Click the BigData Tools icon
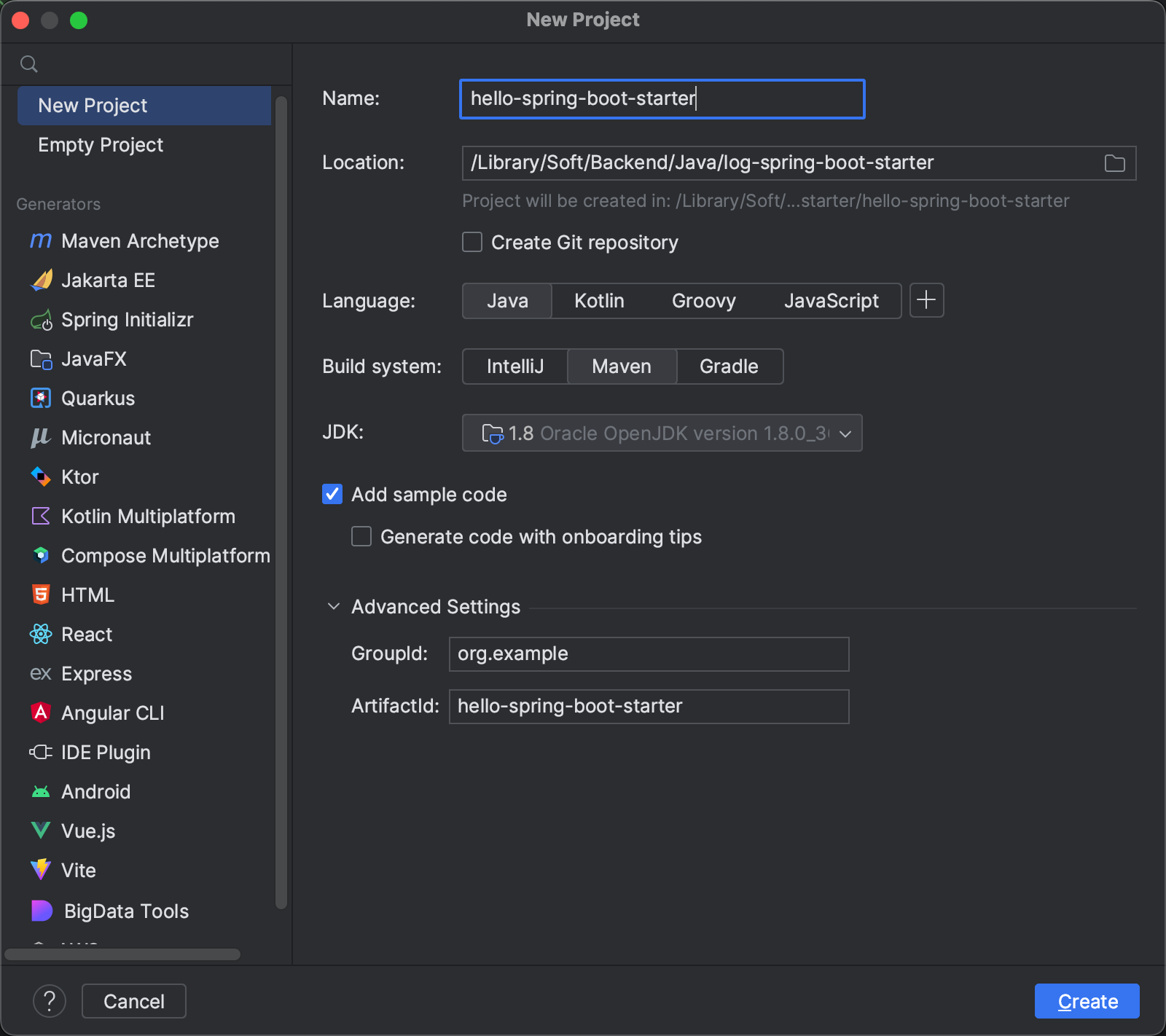Screen dimensions: 1166x1036 point(42,911)
